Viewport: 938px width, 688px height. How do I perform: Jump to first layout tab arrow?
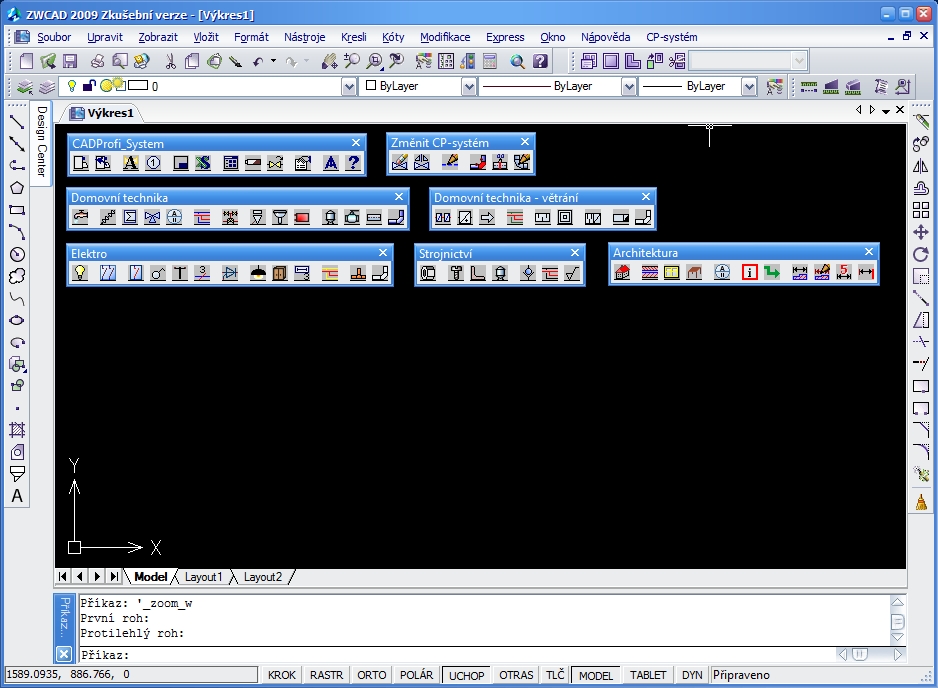[62, 577]
